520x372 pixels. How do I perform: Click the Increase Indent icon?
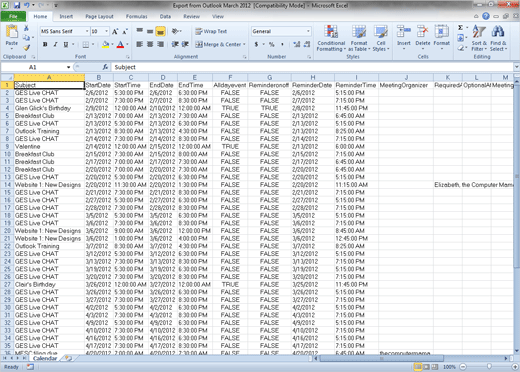click(185, 44)
